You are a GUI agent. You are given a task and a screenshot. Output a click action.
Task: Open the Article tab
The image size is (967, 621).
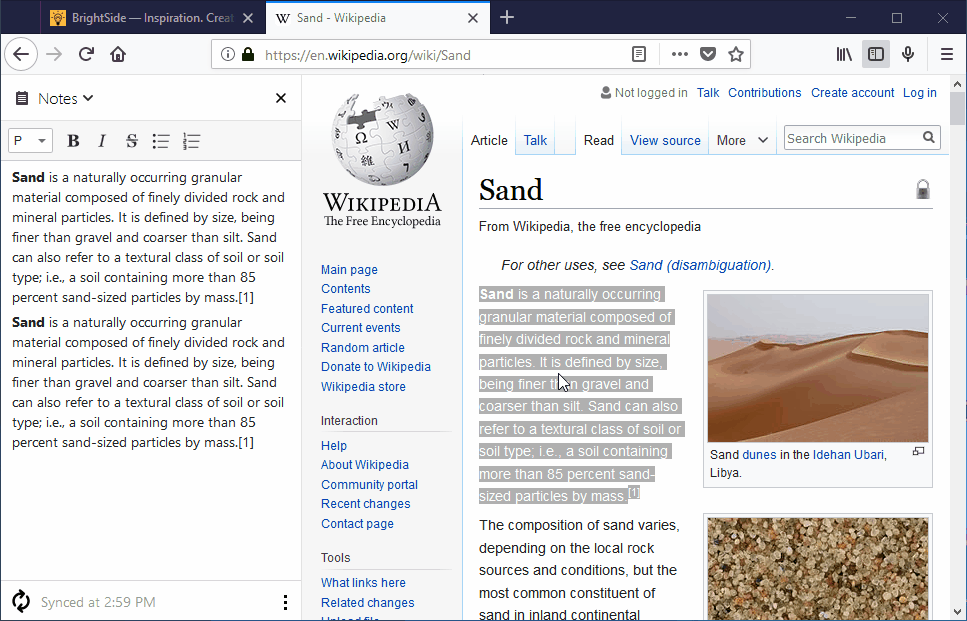[x=489, y=141]
